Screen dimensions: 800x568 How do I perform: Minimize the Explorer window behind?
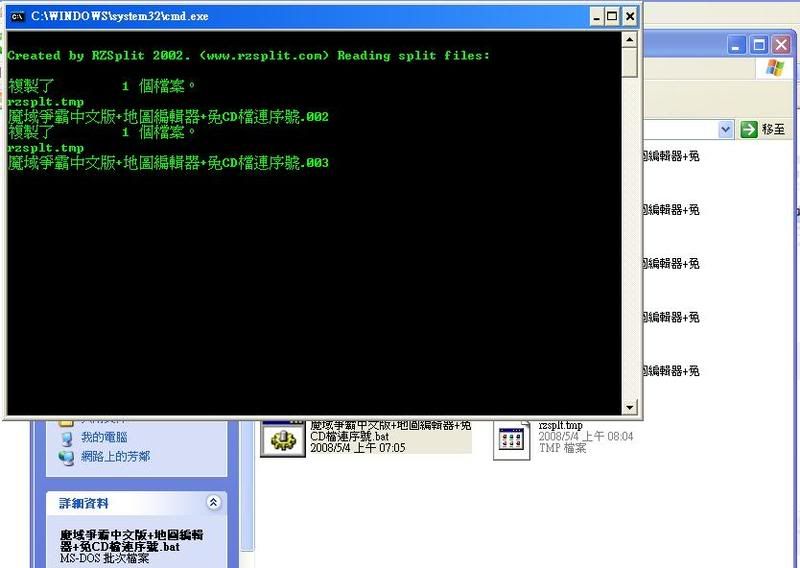click(x=736, y=45)
